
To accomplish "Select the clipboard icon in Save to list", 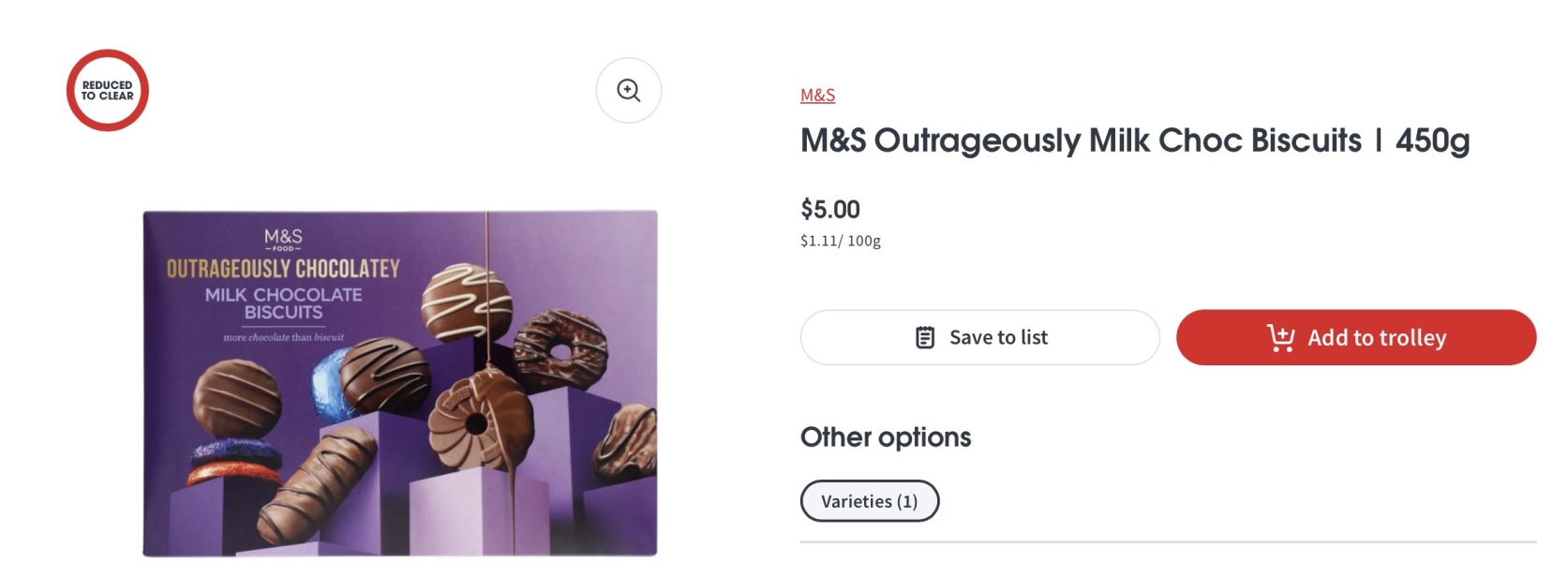I will [x=924, y=336].
